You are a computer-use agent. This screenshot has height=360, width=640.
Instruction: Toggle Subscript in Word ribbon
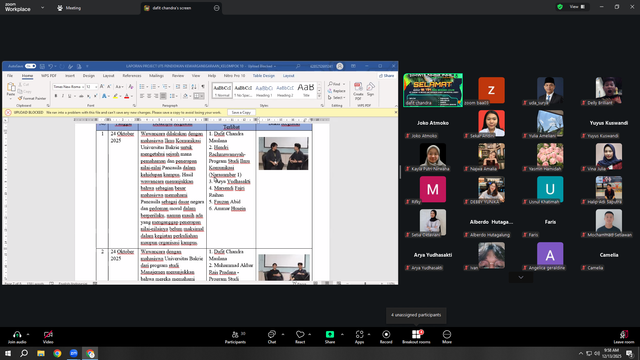click(89, 96)
